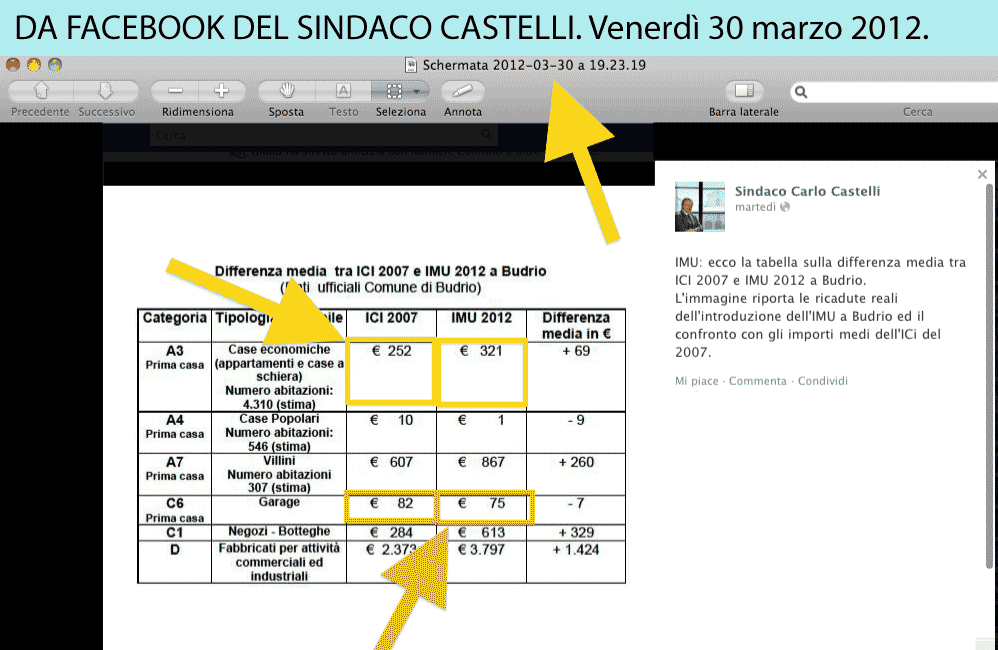
Task: Click the Villini cell
Action: 279,474
